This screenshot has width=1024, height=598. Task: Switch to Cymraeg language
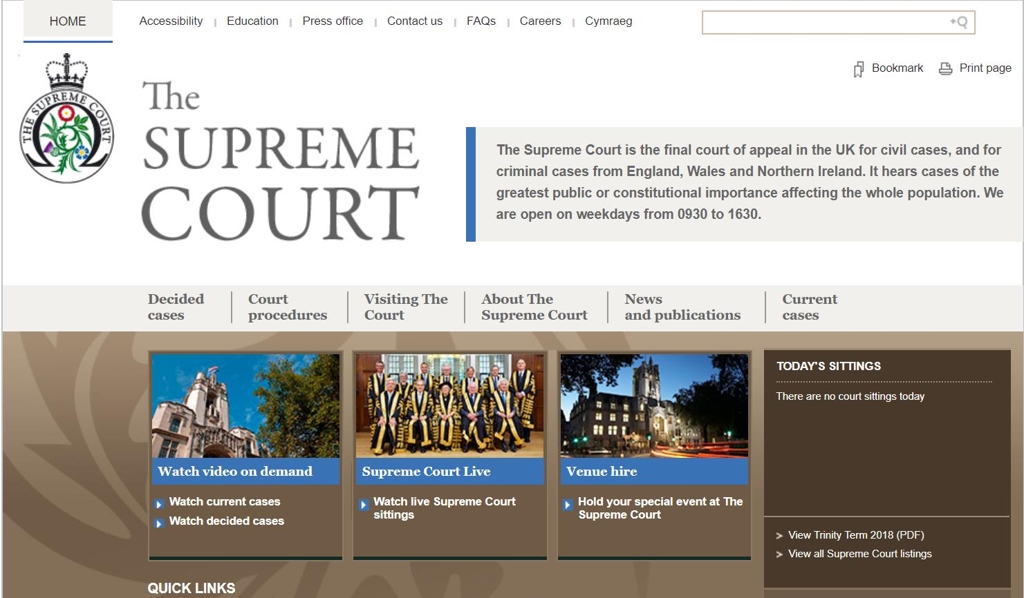point(609,21)
